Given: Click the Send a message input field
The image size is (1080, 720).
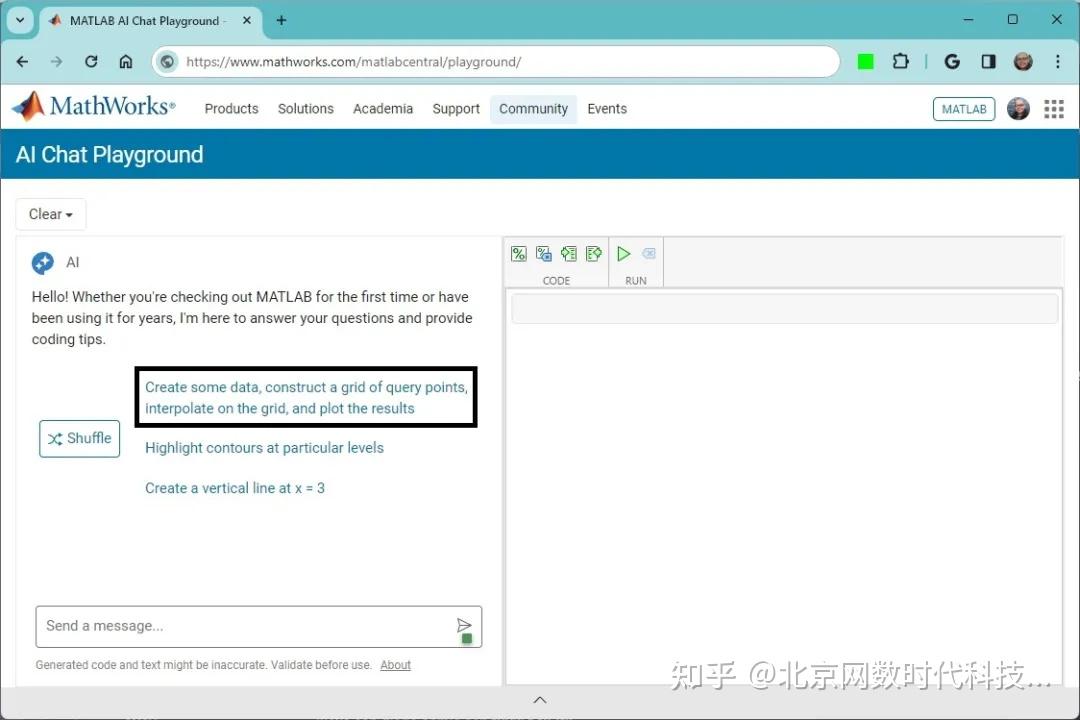Looking at the screenshot, I should pyautogui.click(x=240, y=626).
